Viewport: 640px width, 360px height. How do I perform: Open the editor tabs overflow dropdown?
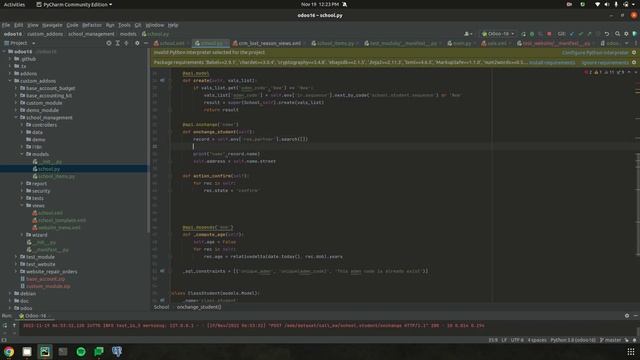point(627,43)
